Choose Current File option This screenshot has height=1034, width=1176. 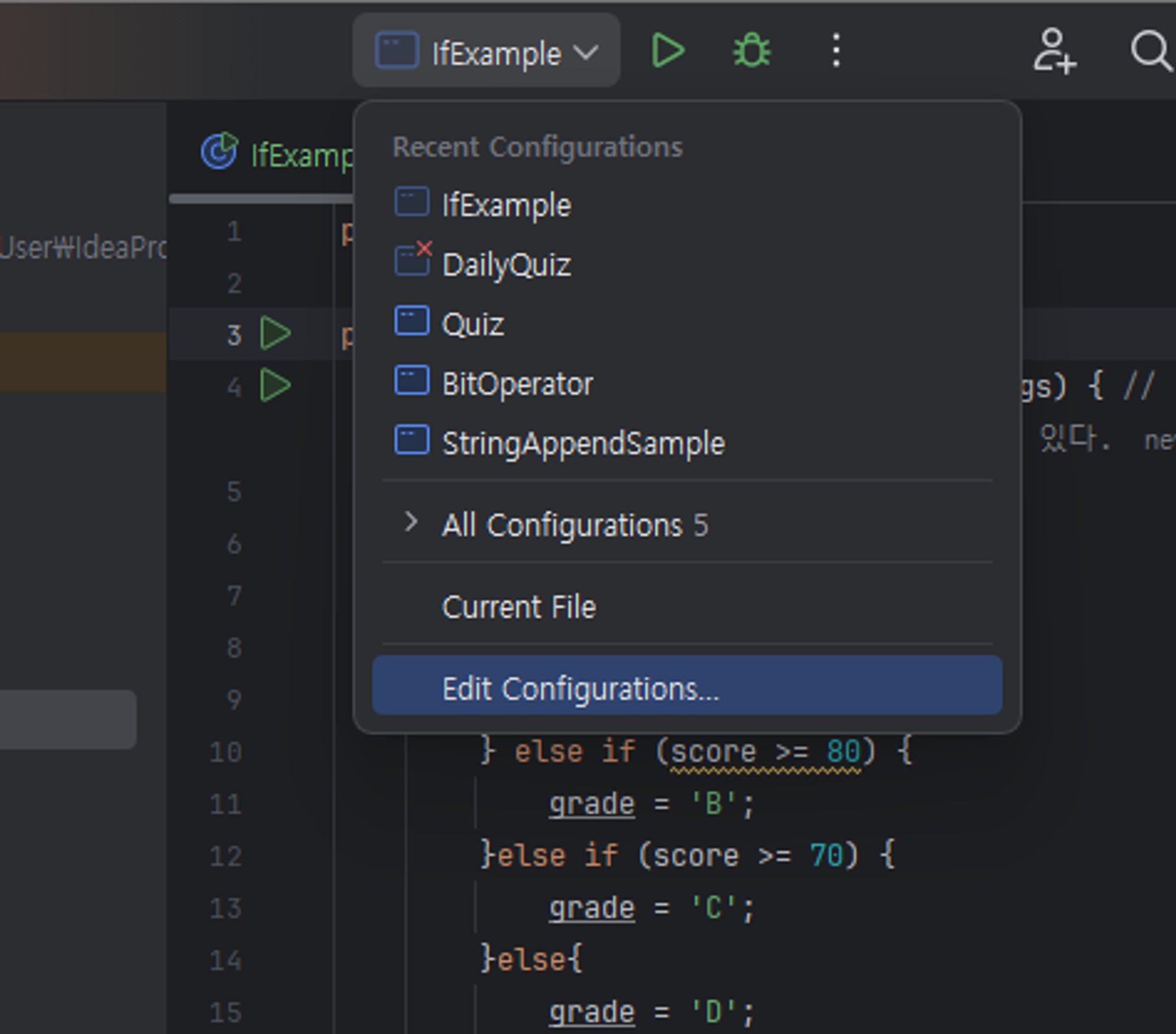519,607
